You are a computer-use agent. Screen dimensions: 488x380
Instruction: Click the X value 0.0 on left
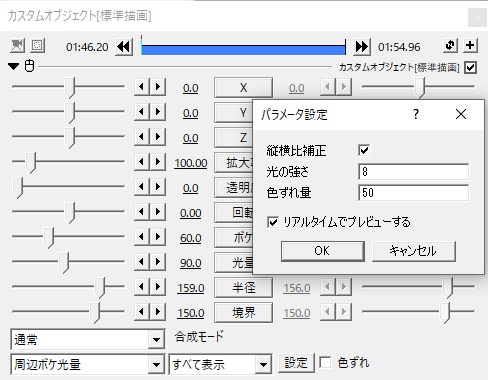coord(190,88)
